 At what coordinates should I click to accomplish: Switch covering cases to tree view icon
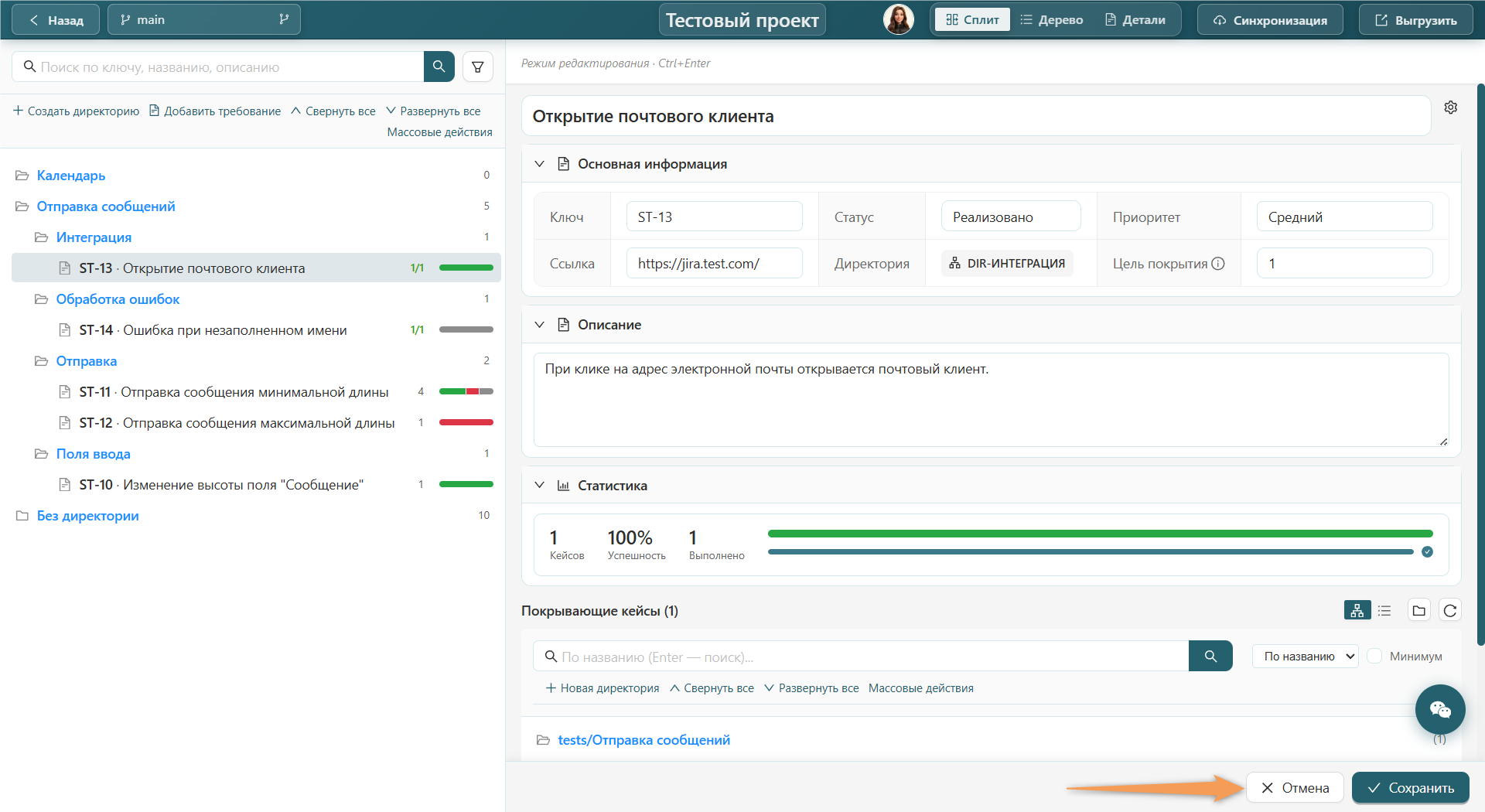pyautogui.click(x=1357, y=610)
